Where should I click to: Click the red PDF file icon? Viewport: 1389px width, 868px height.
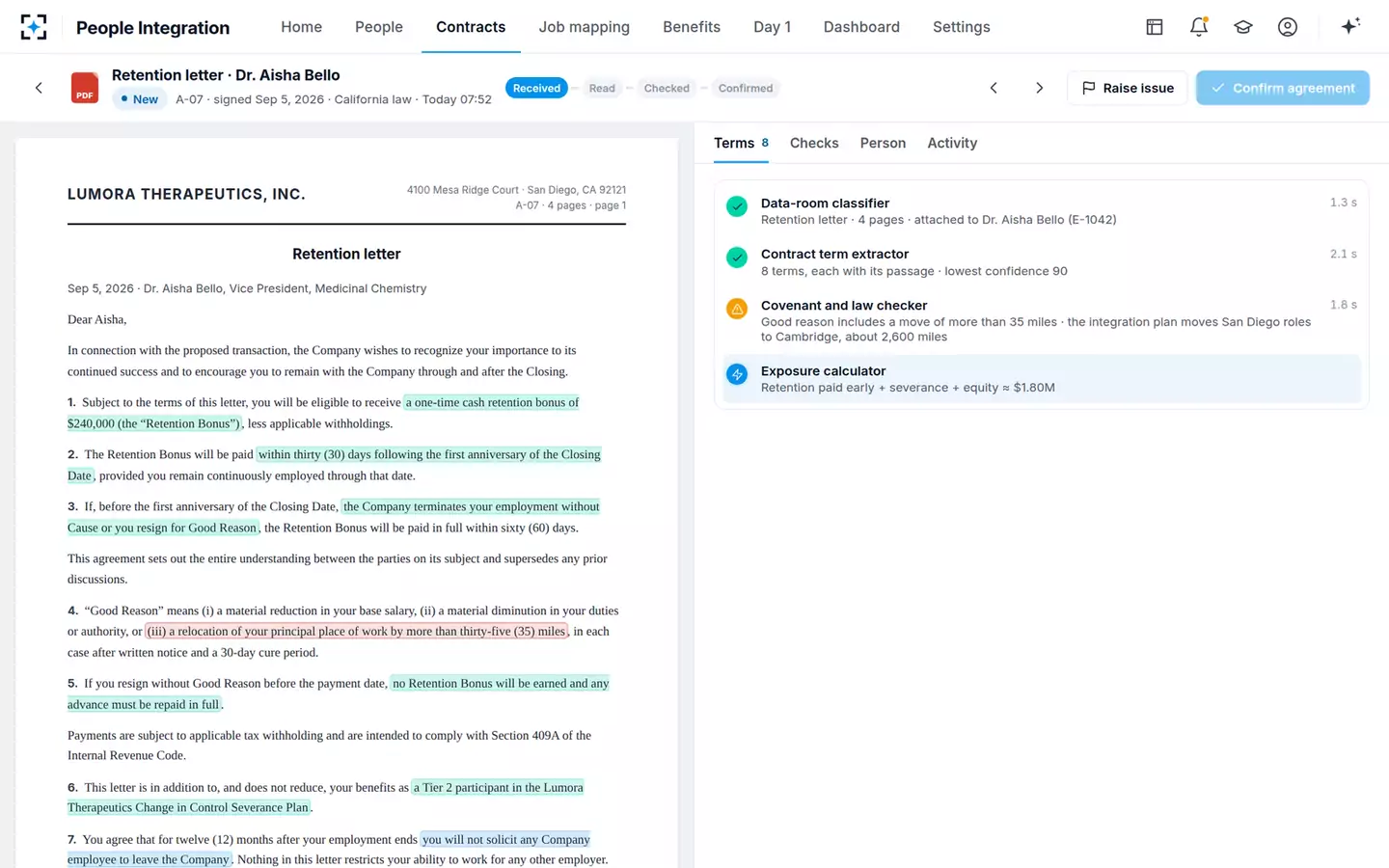(x=85, y=88)
